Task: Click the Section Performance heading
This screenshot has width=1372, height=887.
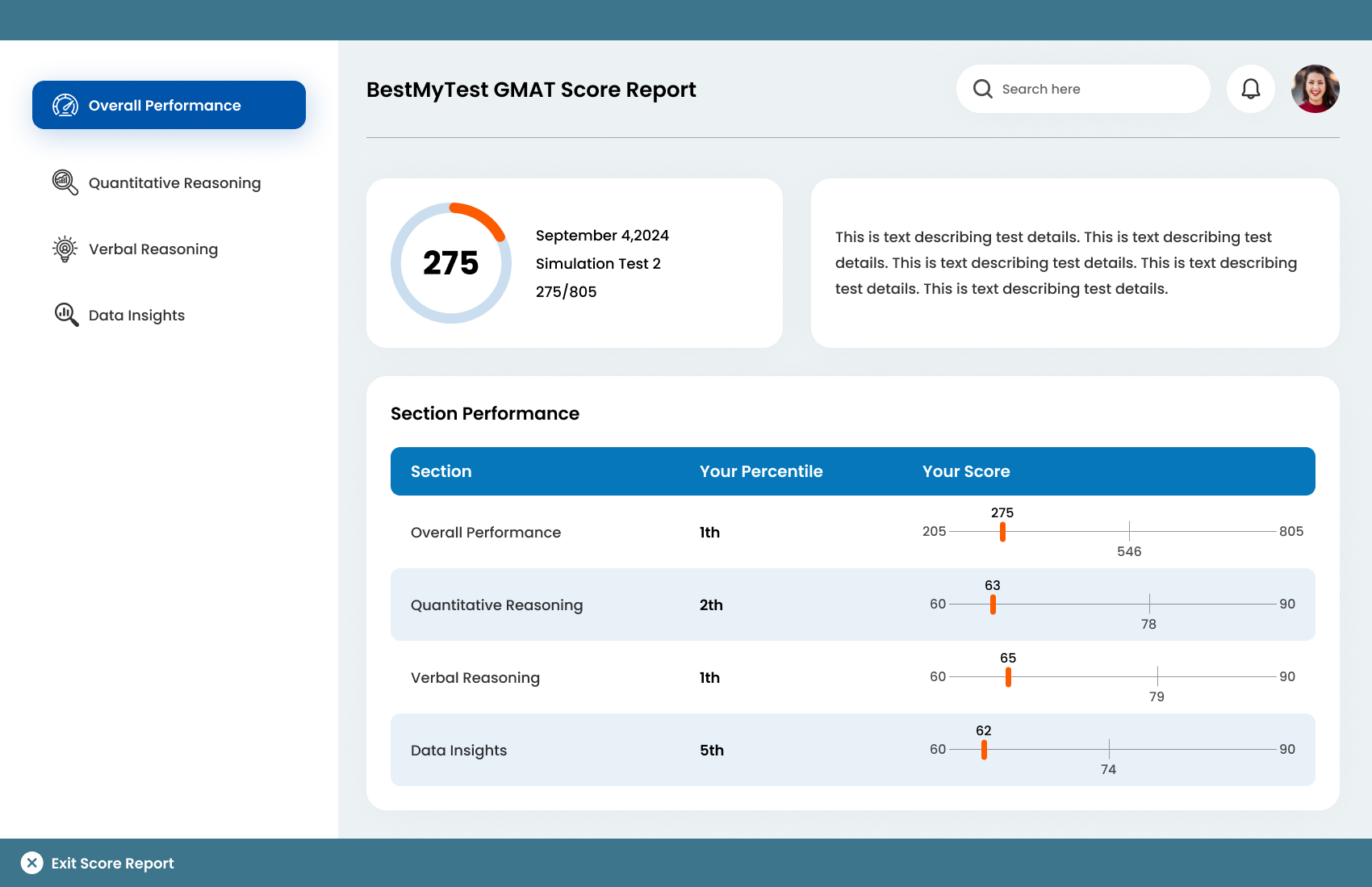Action: (485, 413)
